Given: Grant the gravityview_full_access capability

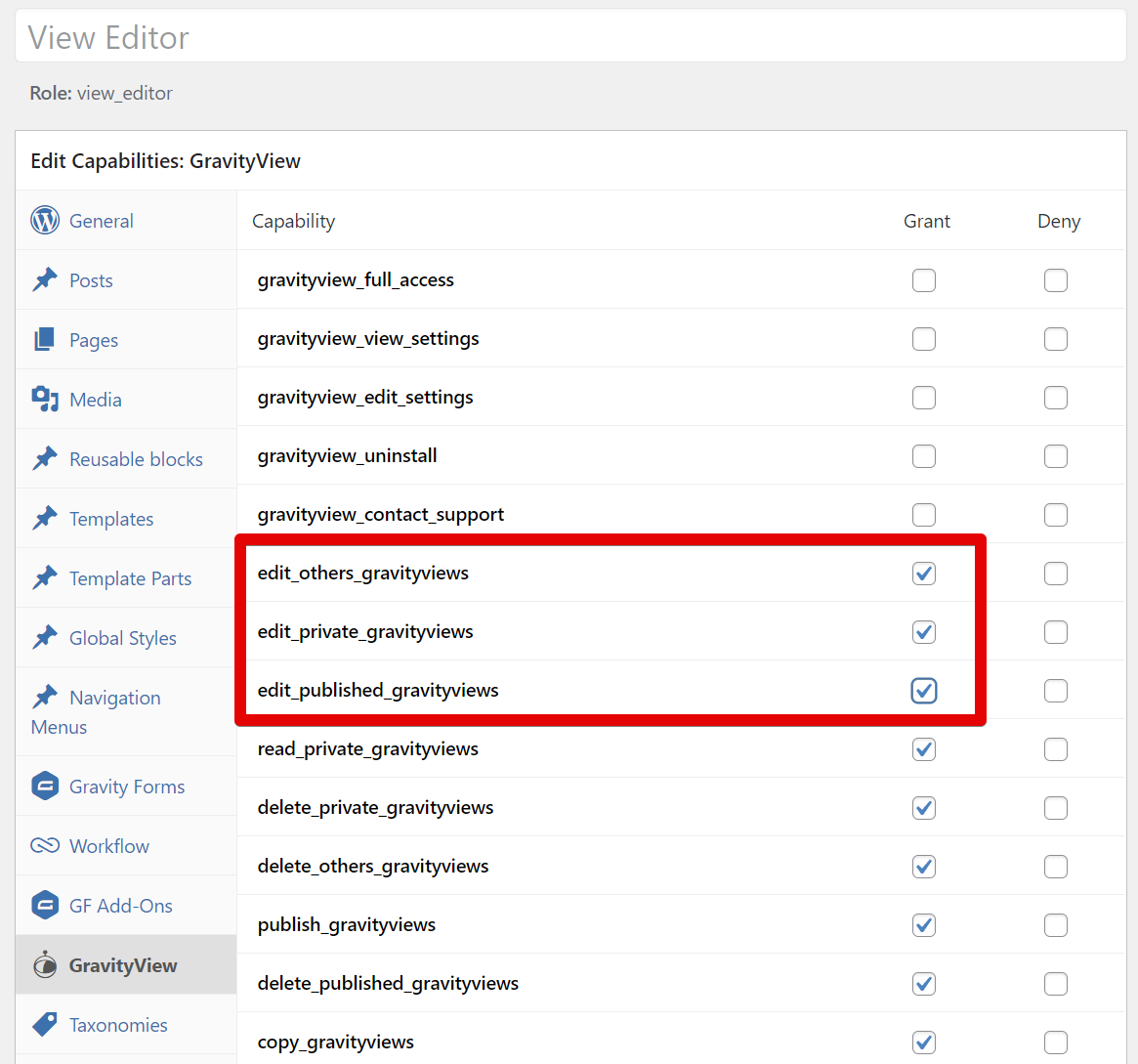Looking at the screenshot, I should click(923, 280).
